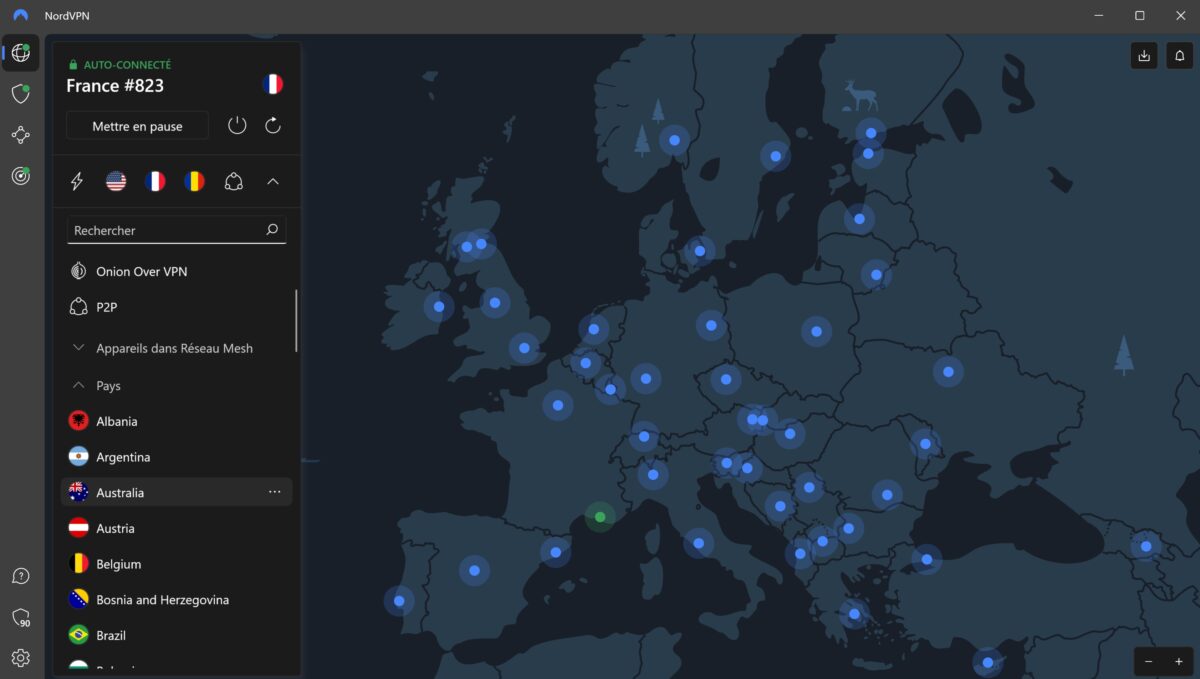Collapse the Pays section
1200x679 pixels.
point(96,386)
